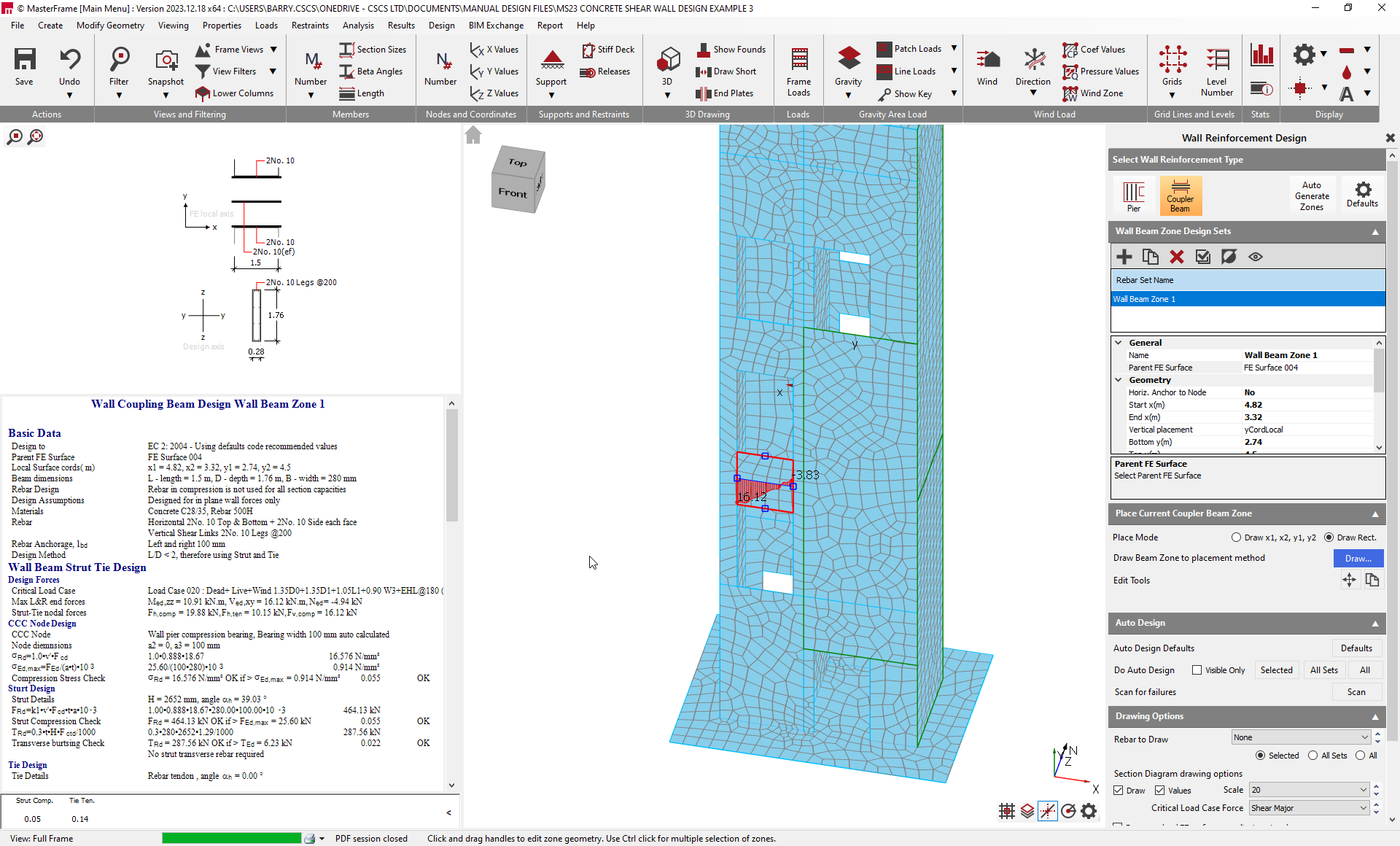Delete the selected rebar set

(x=1177, y=257)
